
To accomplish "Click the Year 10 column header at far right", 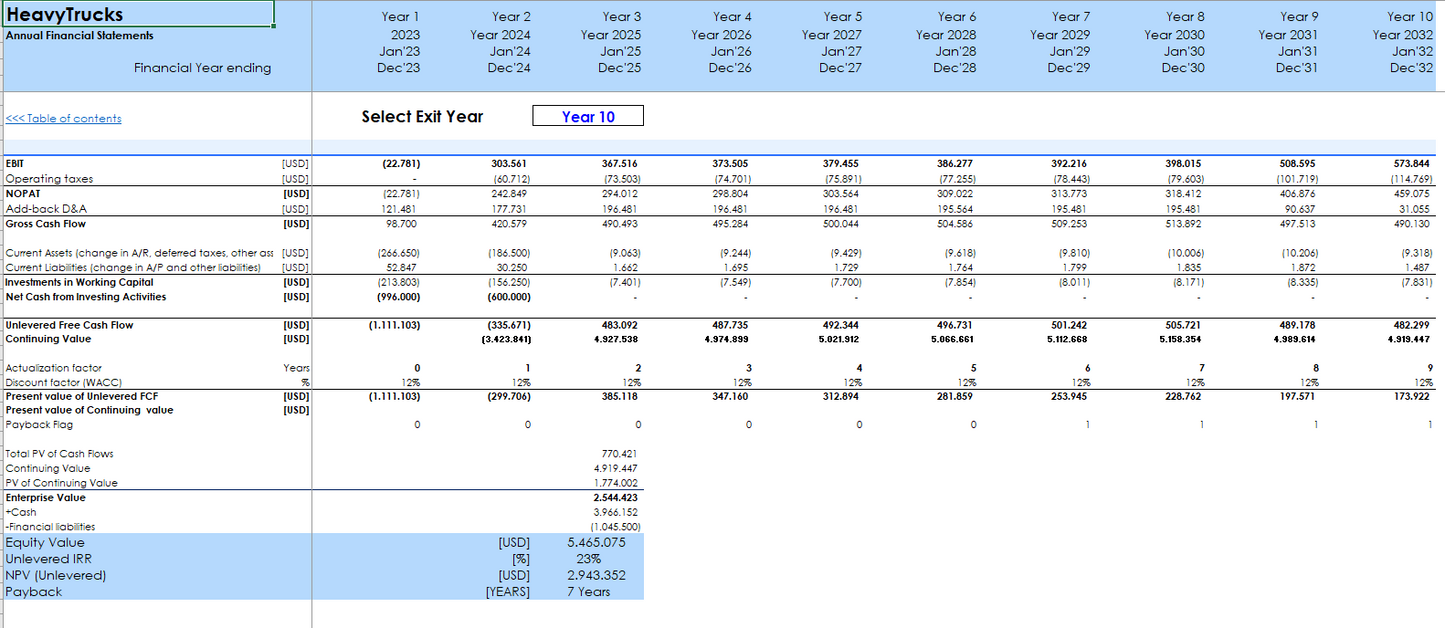I will (1409, 17).
